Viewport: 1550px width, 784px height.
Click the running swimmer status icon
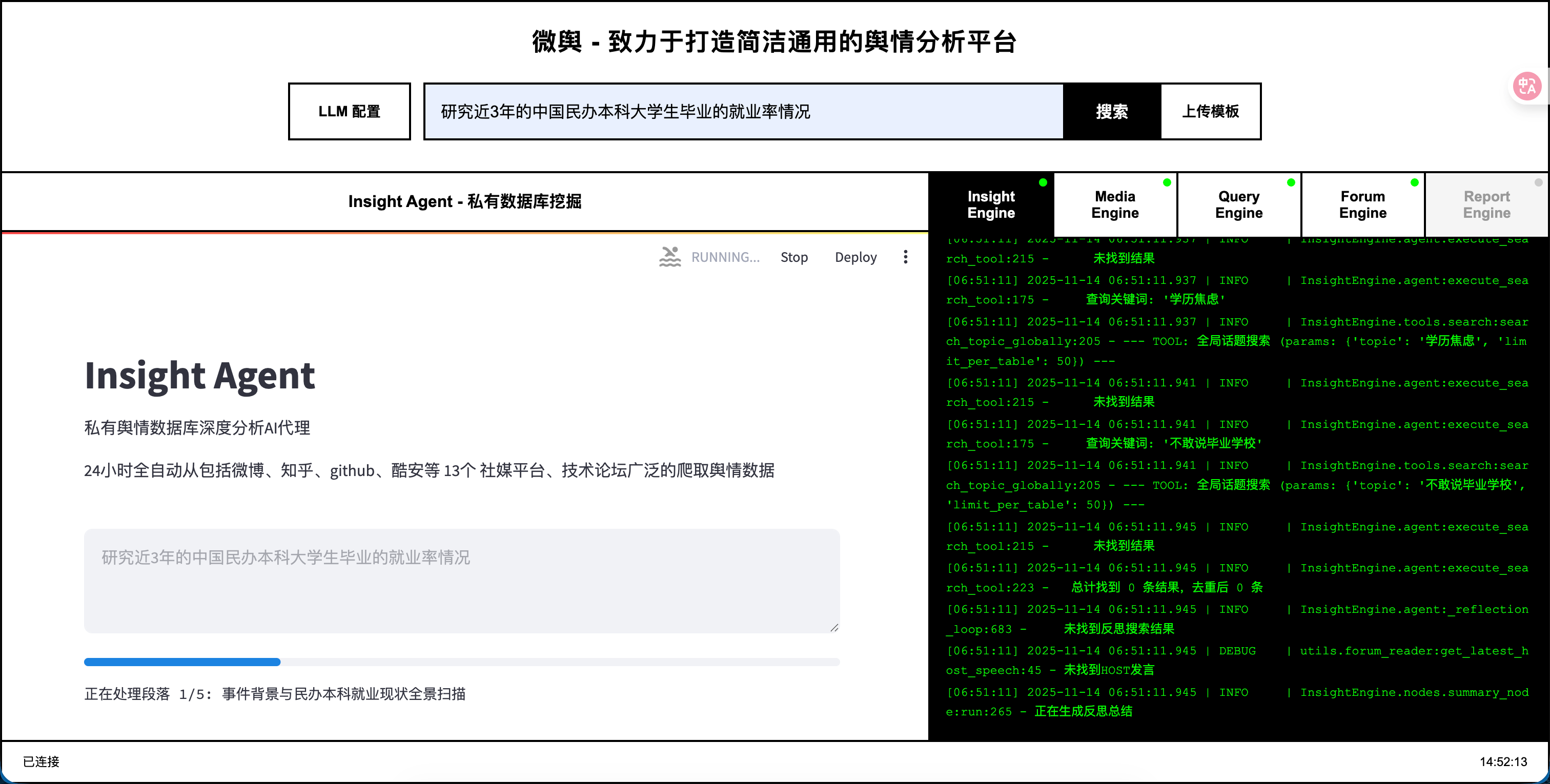(x=670, y=257)
